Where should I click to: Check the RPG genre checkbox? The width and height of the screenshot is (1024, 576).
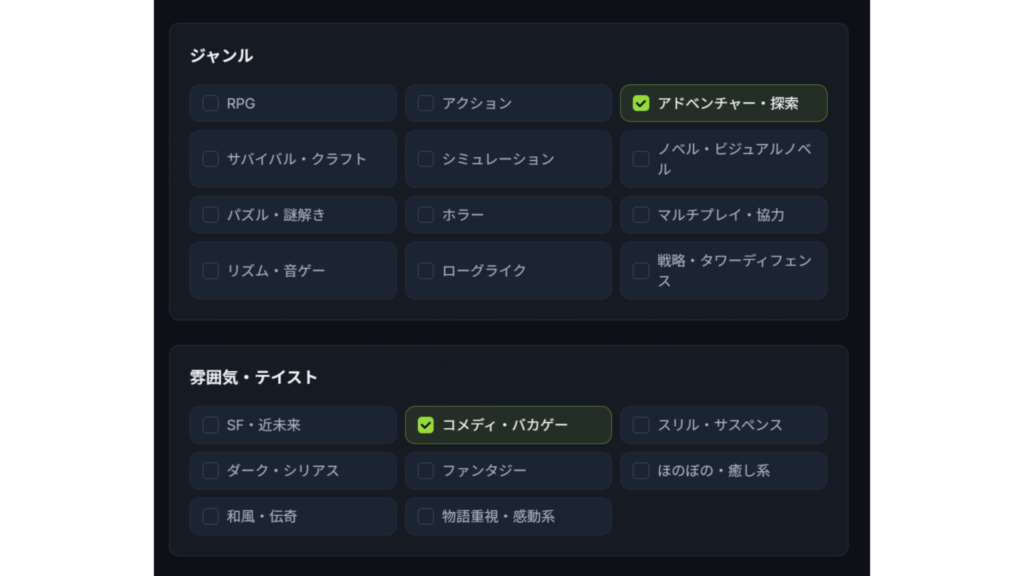click(211, 103)
